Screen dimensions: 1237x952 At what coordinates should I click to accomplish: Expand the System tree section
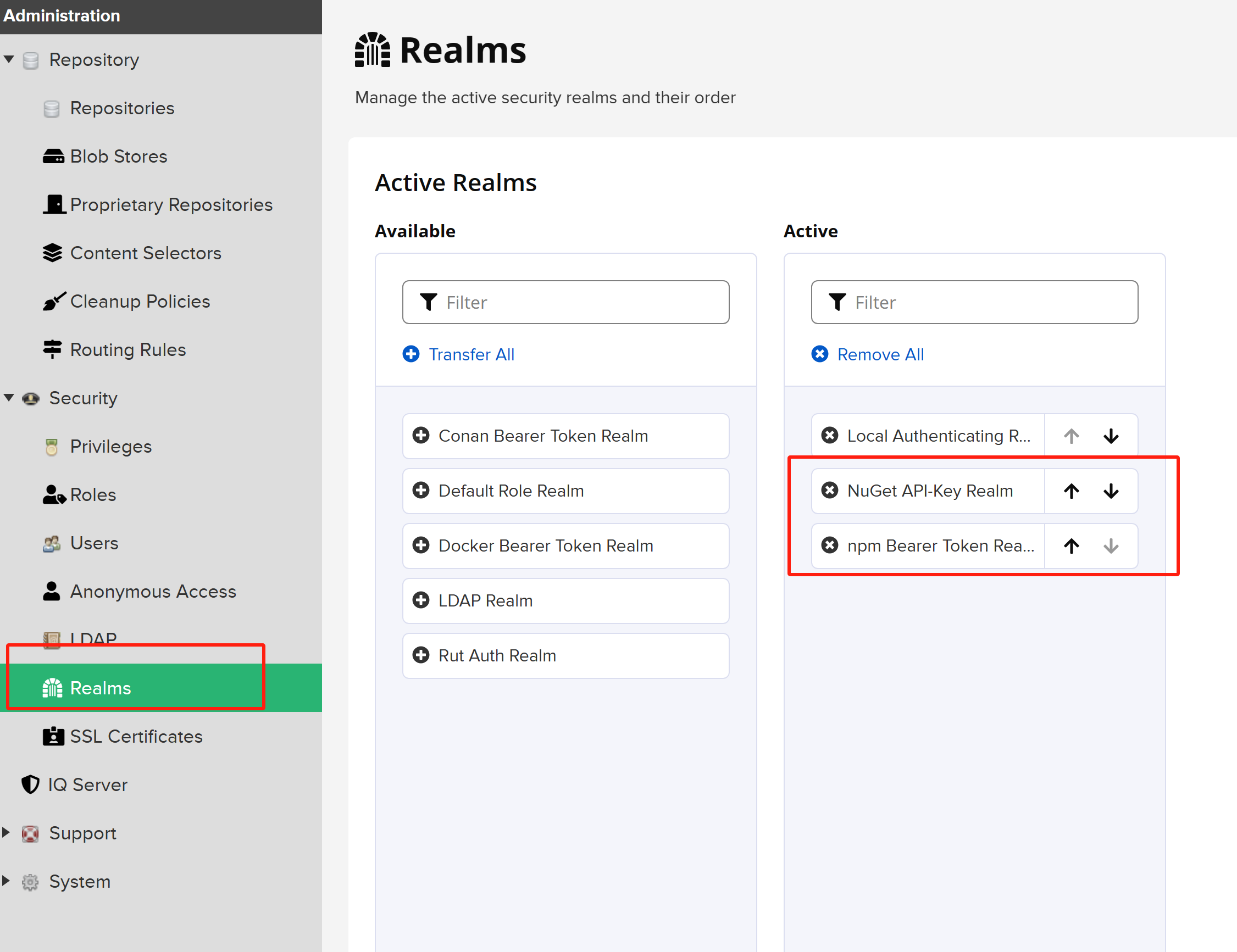point(6,881)
